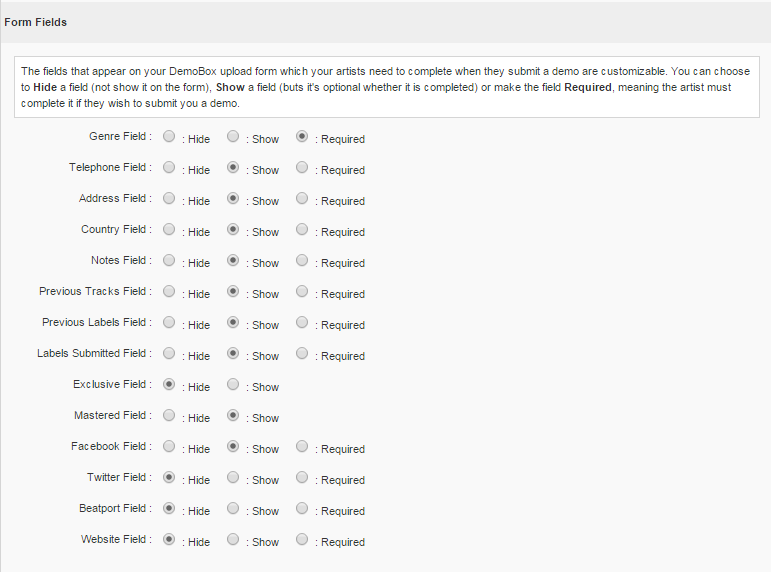
Task: Hide the Country Field option
Action: pyautogui.click(x=169, y=229)
